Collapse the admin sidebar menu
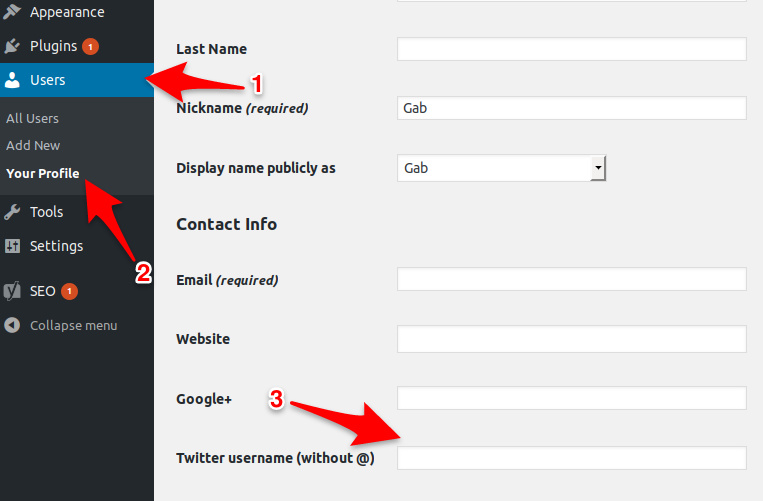The width and height of the screenshot is (763, 501). [x=61, y=325]
